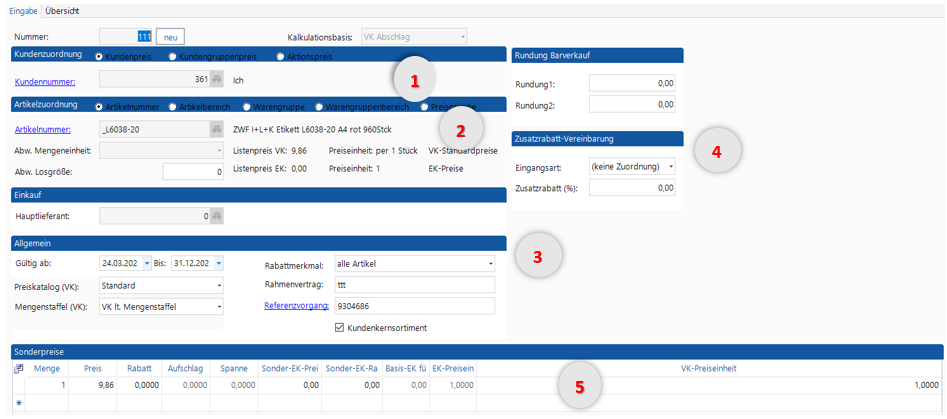947x419 pixels.
Task: Click the new row asterisk in Sonderpreise
Action: pyautogui.click(x=19, y=402)
